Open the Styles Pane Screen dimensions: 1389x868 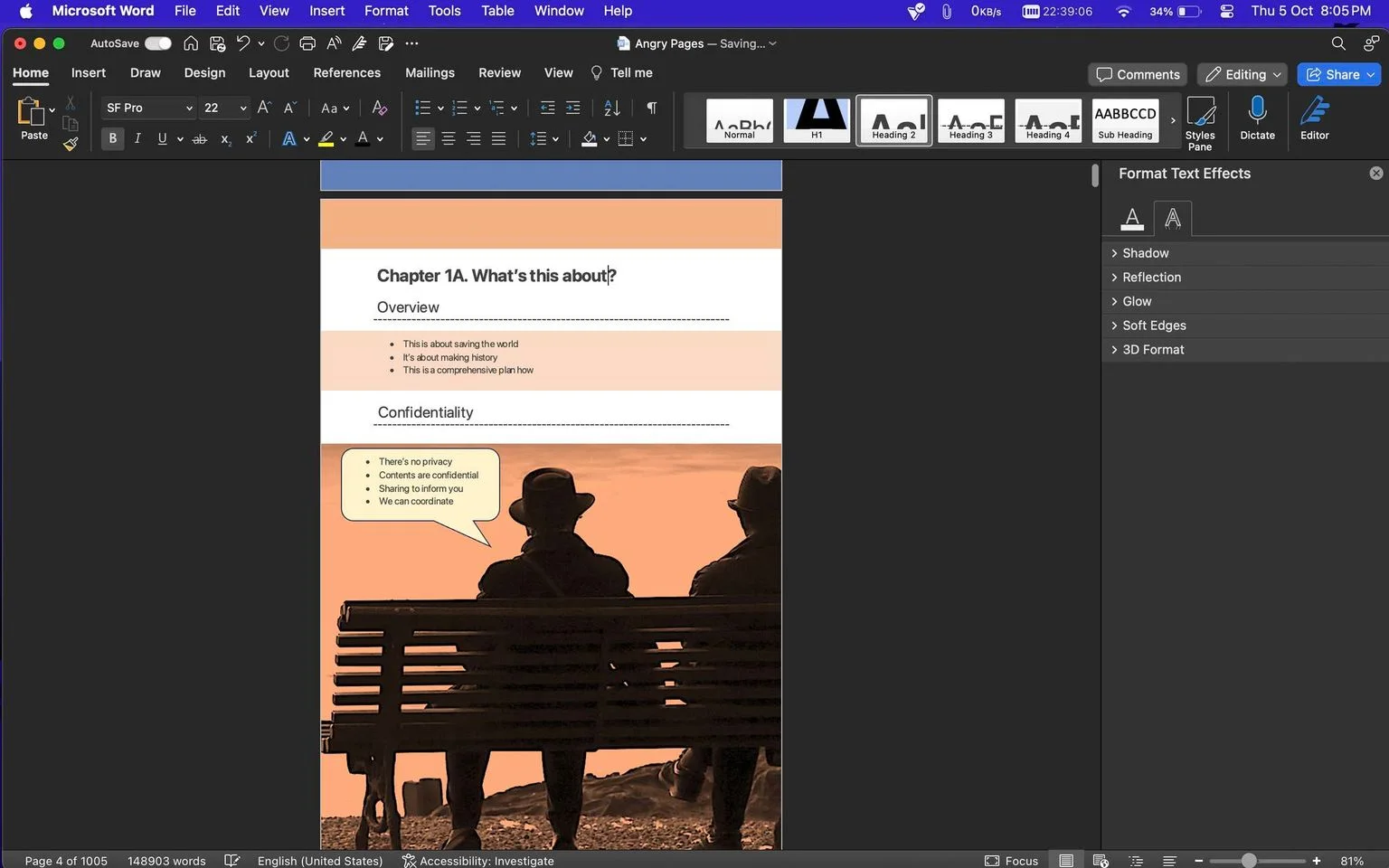pos(1200,123)
